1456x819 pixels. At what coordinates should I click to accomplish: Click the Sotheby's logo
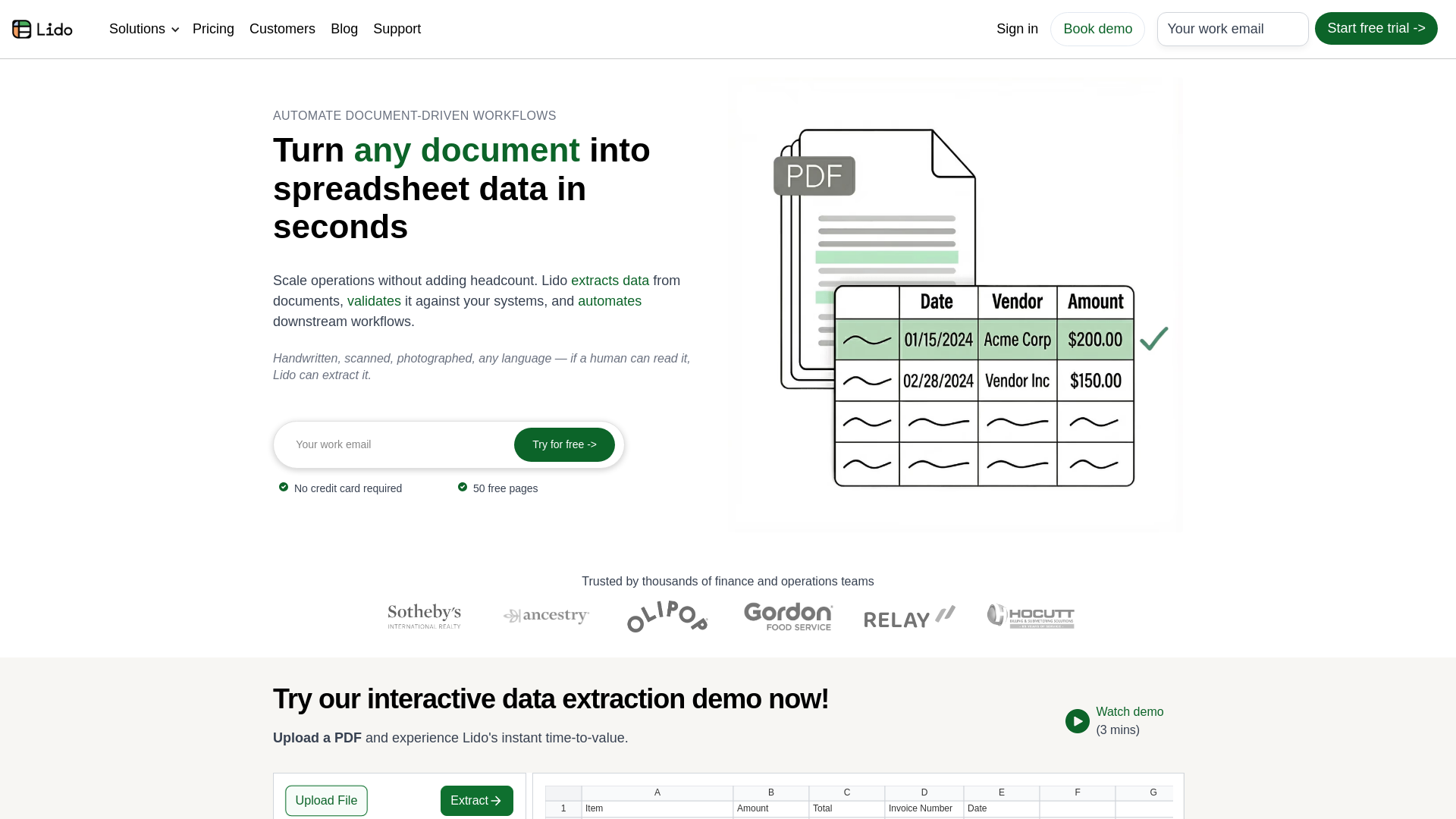424,616
